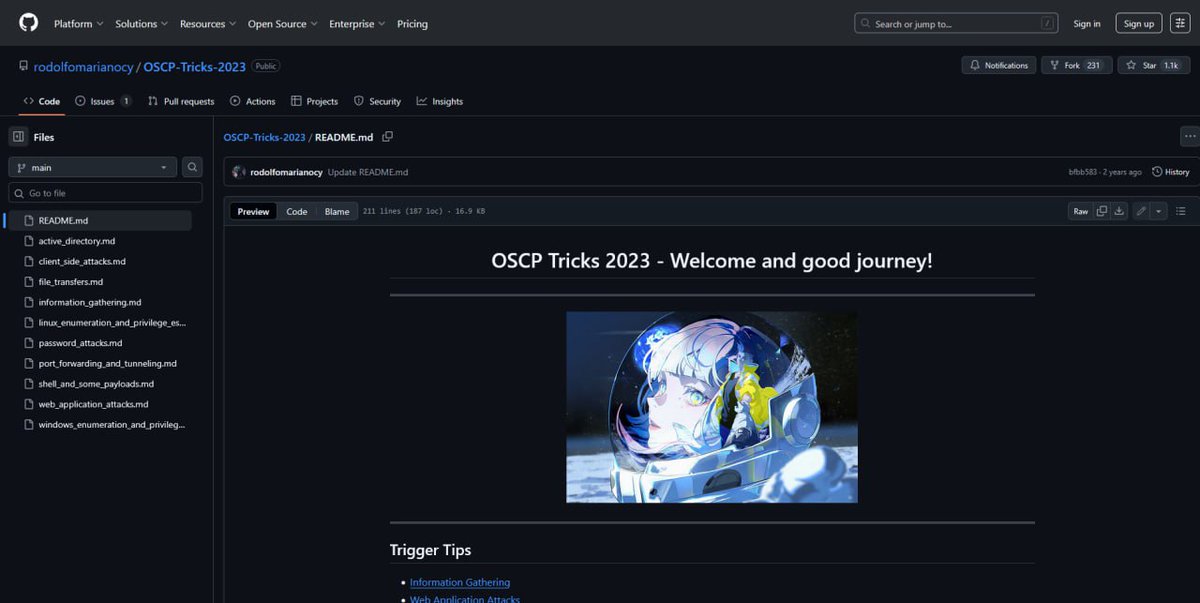Image resolution: width=1200 pixels, height=603 pixels.
Task: Copy path icon next to README.md
Action: (388, 137)
